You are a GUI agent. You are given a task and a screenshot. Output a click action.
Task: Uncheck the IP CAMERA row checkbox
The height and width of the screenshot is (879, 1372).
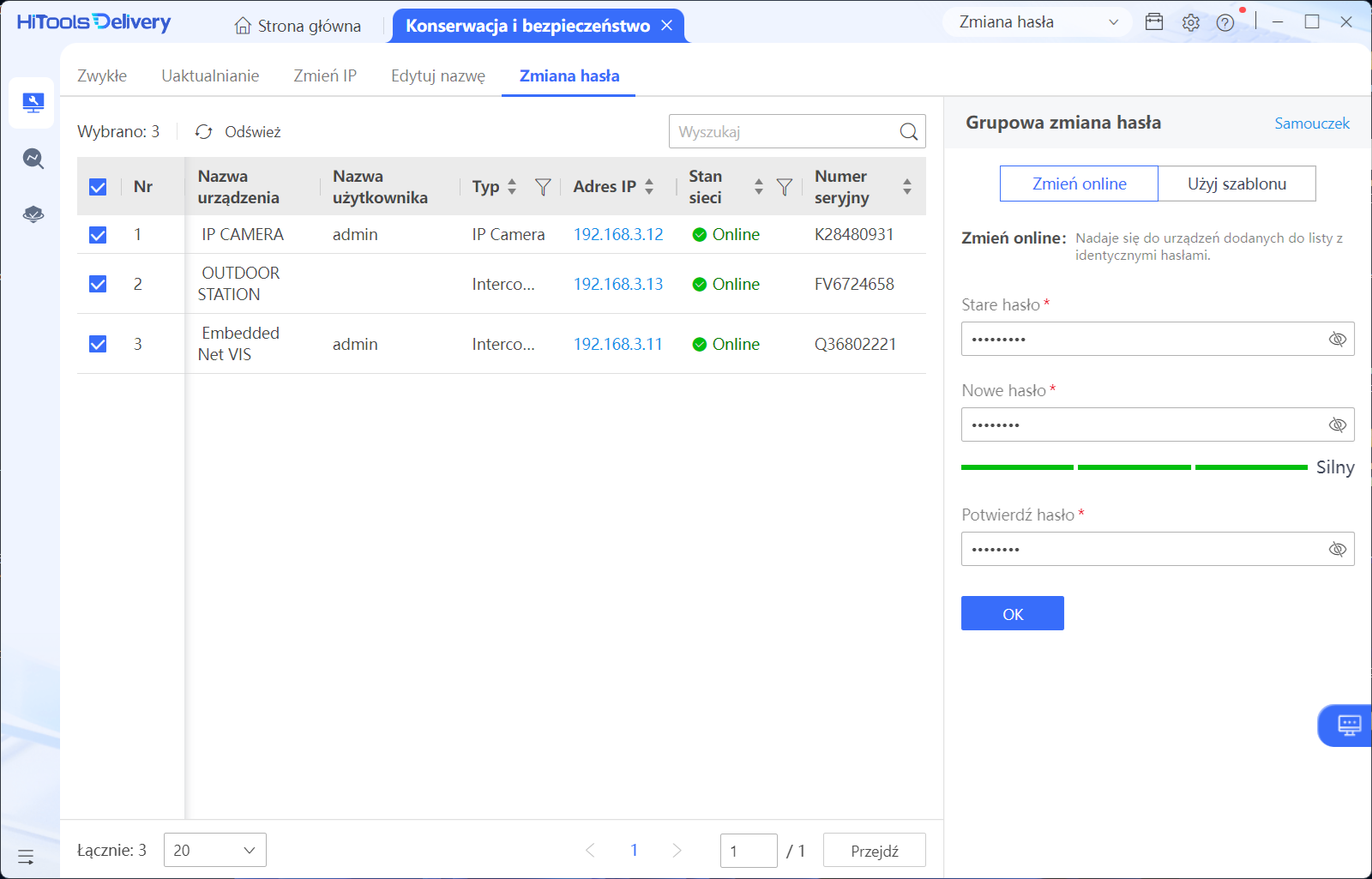click(x=98, y=235)
